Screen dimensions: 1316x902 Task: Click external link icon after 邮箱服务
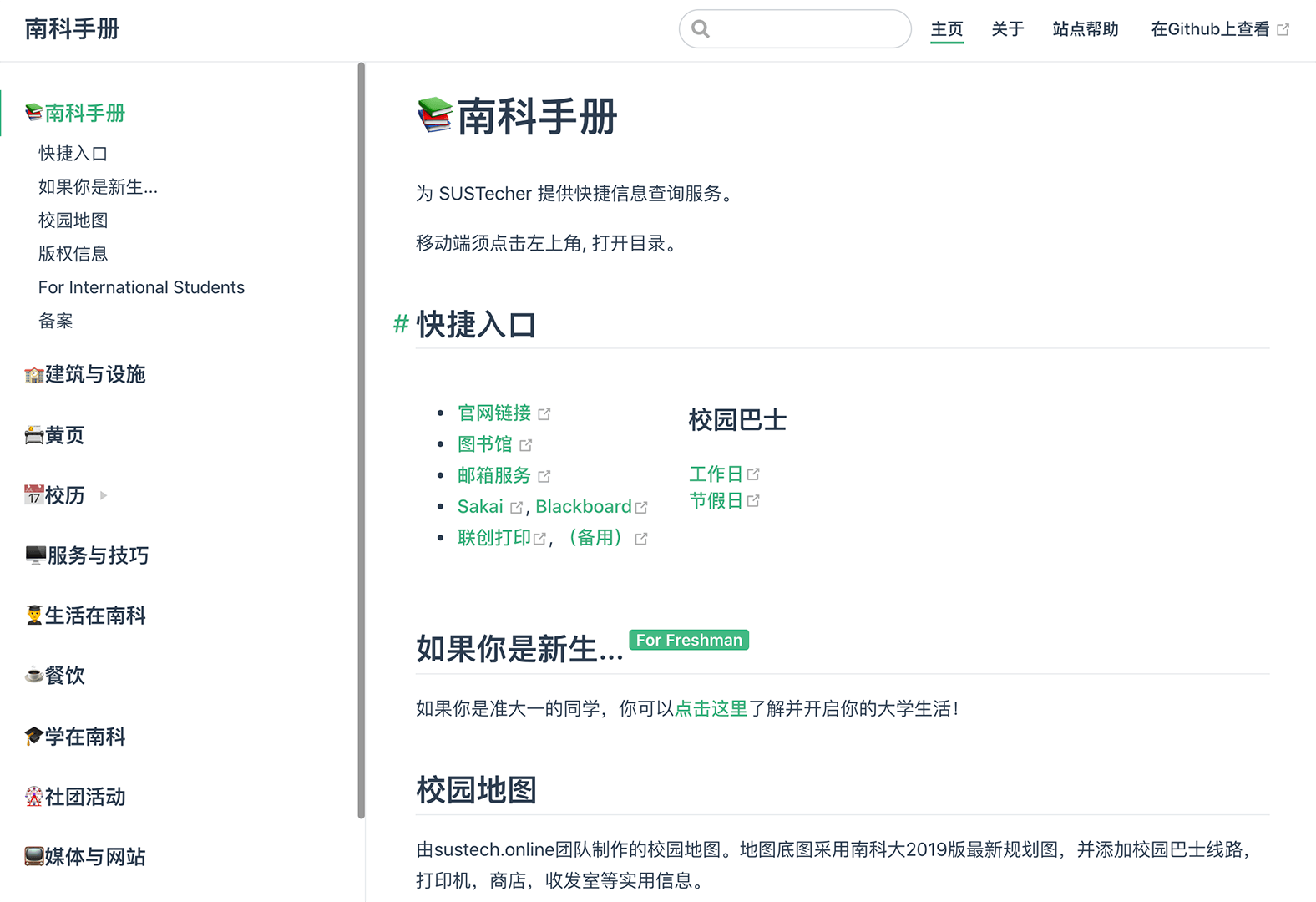coord(544,476)
